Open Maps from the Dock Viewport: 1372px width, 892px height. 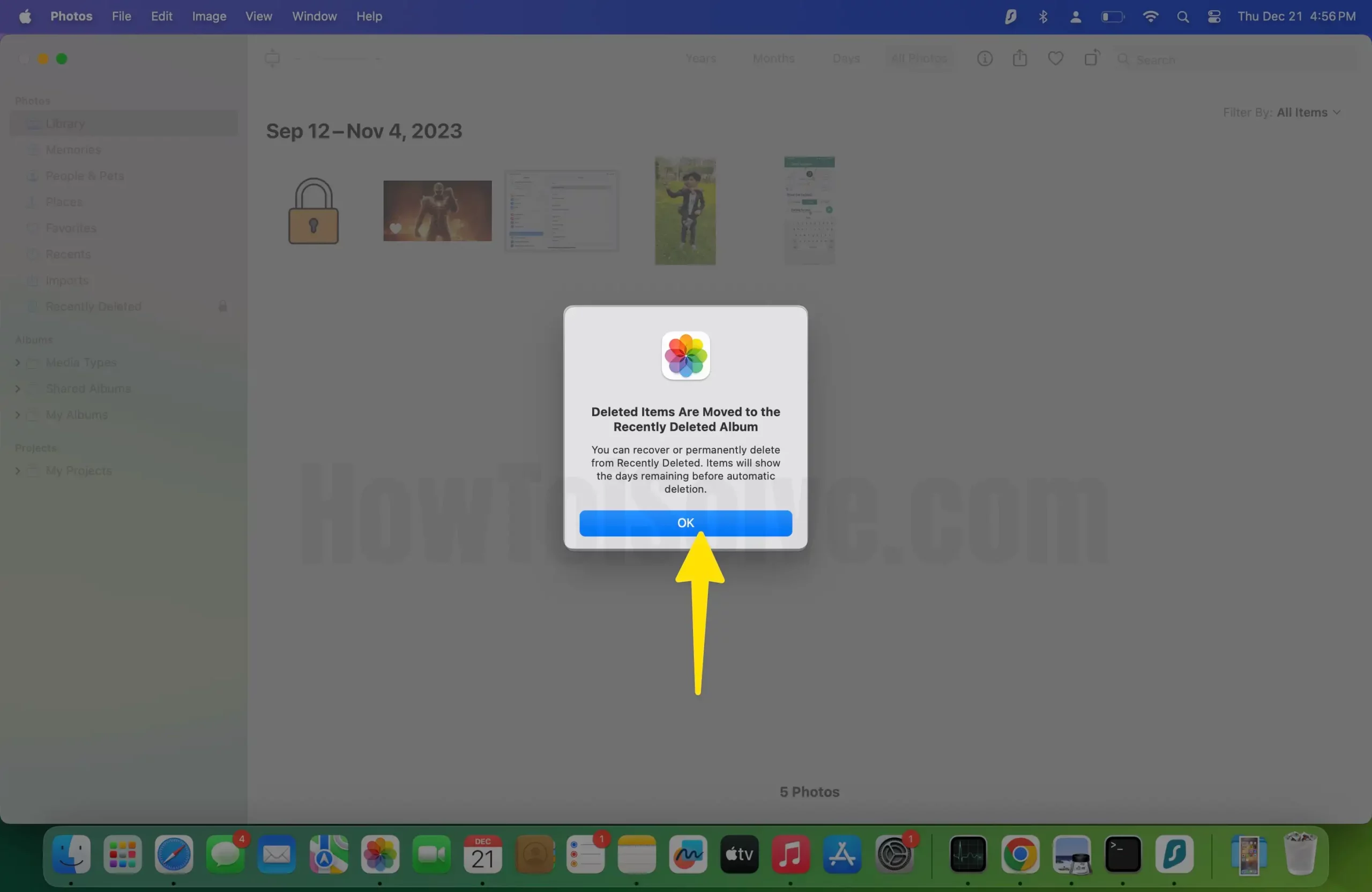[329, 854]
